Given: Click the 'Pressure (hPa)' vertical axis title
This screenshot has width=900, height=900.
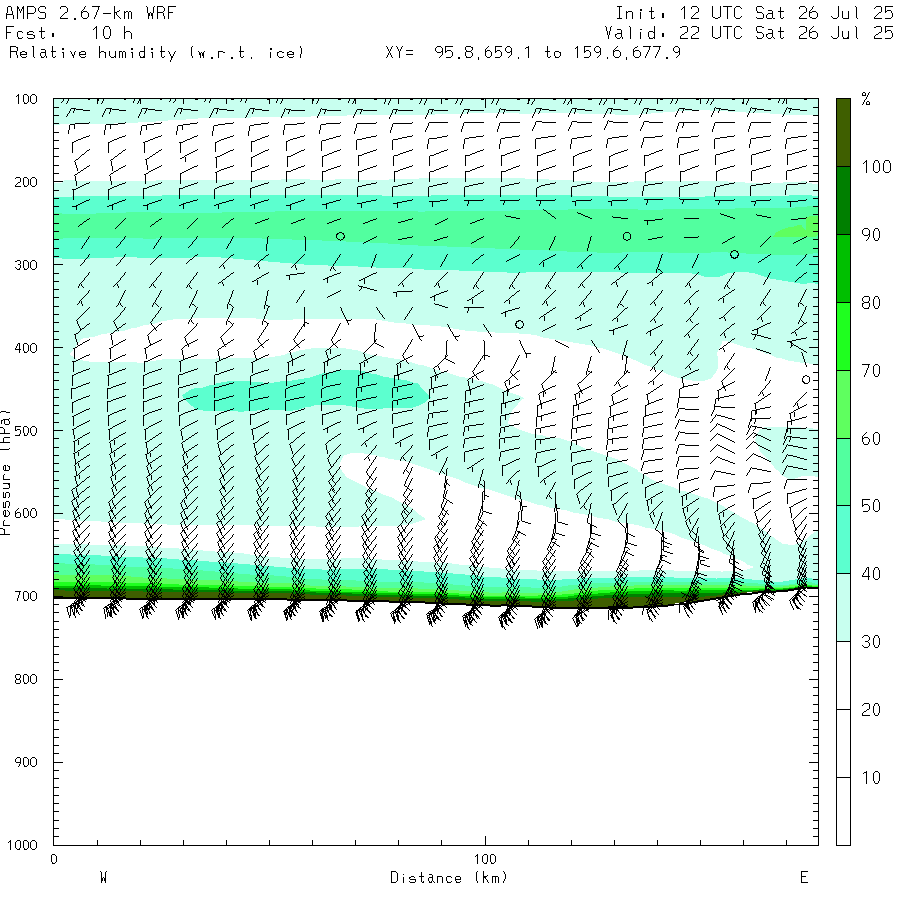Looking at the screenshot, I should pyautogui.click(x=5, y=472).
